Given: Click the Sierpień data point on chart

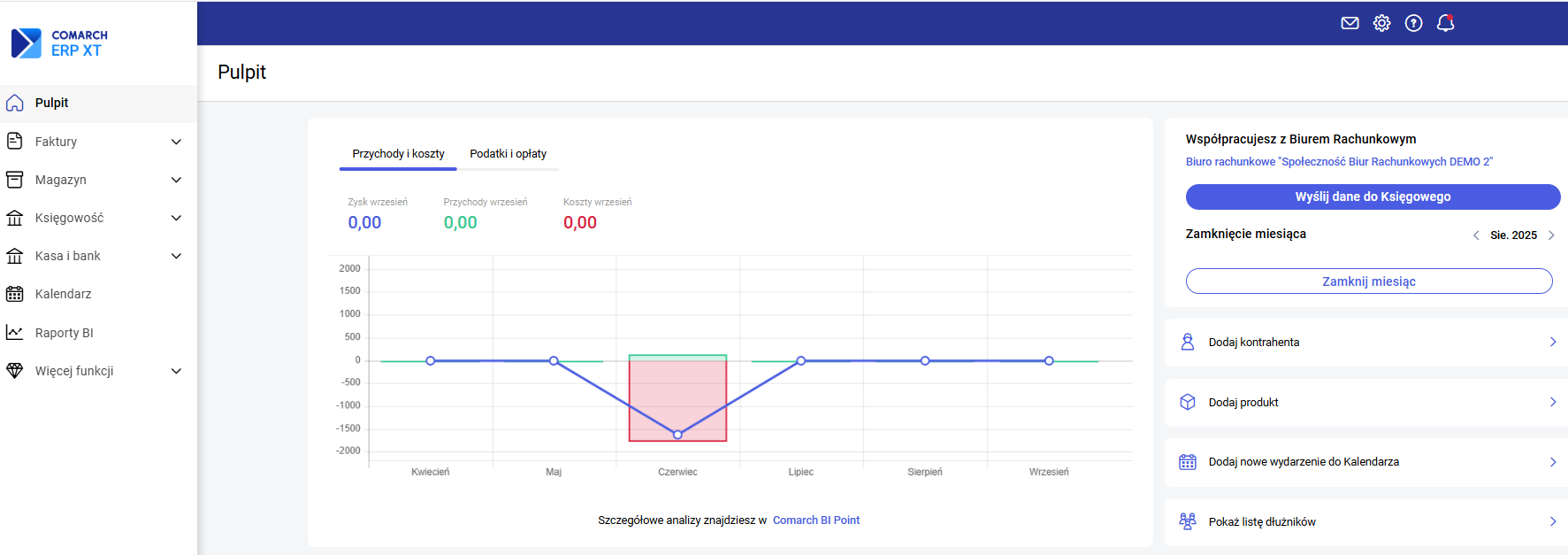Looking at the screenshot, I should (x=925, y=361).
